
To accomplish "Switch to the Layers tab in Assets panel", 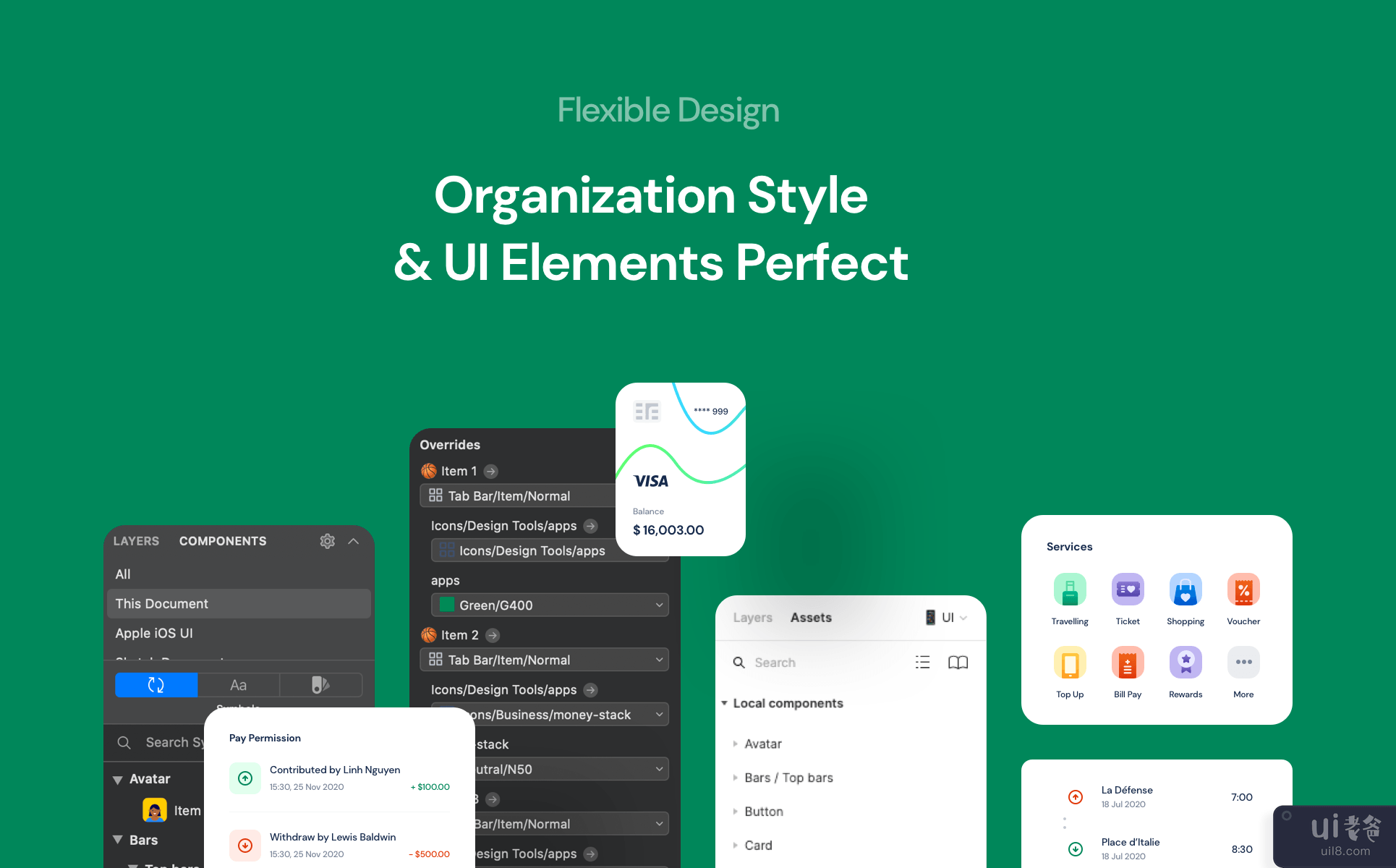I will point(752,618).
